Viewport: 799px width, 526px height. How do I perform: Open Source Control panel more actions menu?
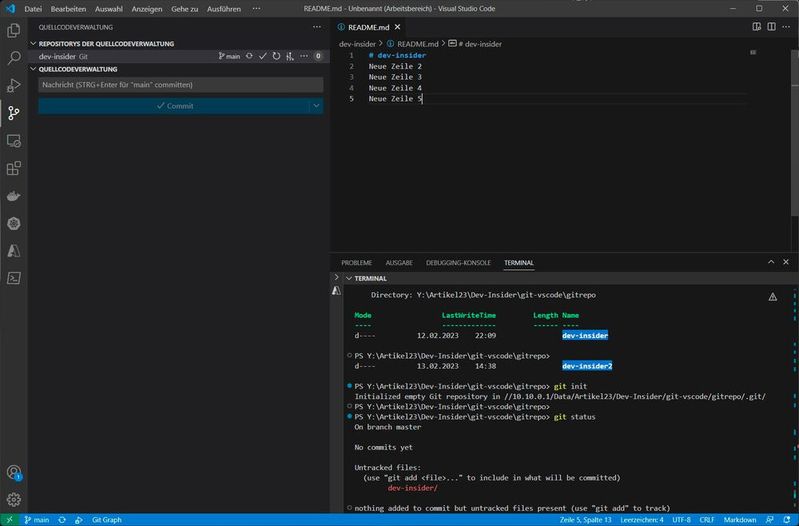[317, 27]
